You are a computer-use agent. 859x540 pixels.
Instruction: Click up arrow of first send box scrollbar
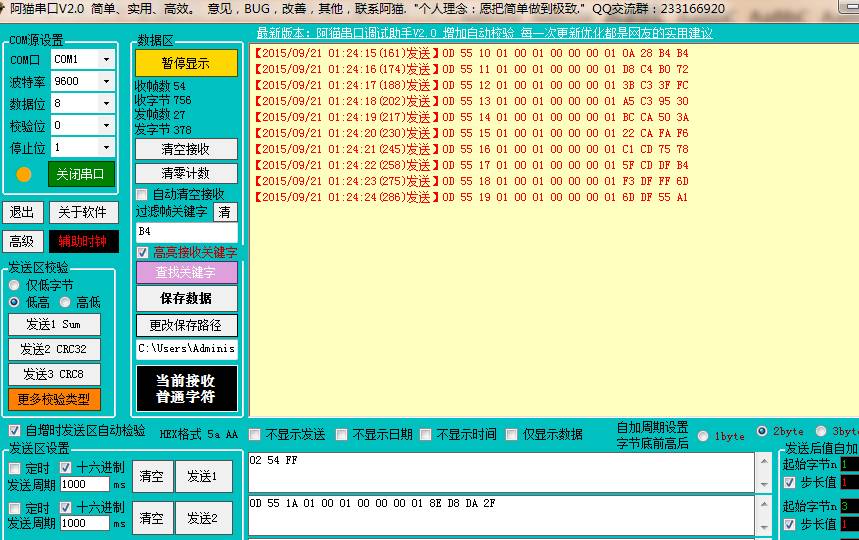(764, 462)
